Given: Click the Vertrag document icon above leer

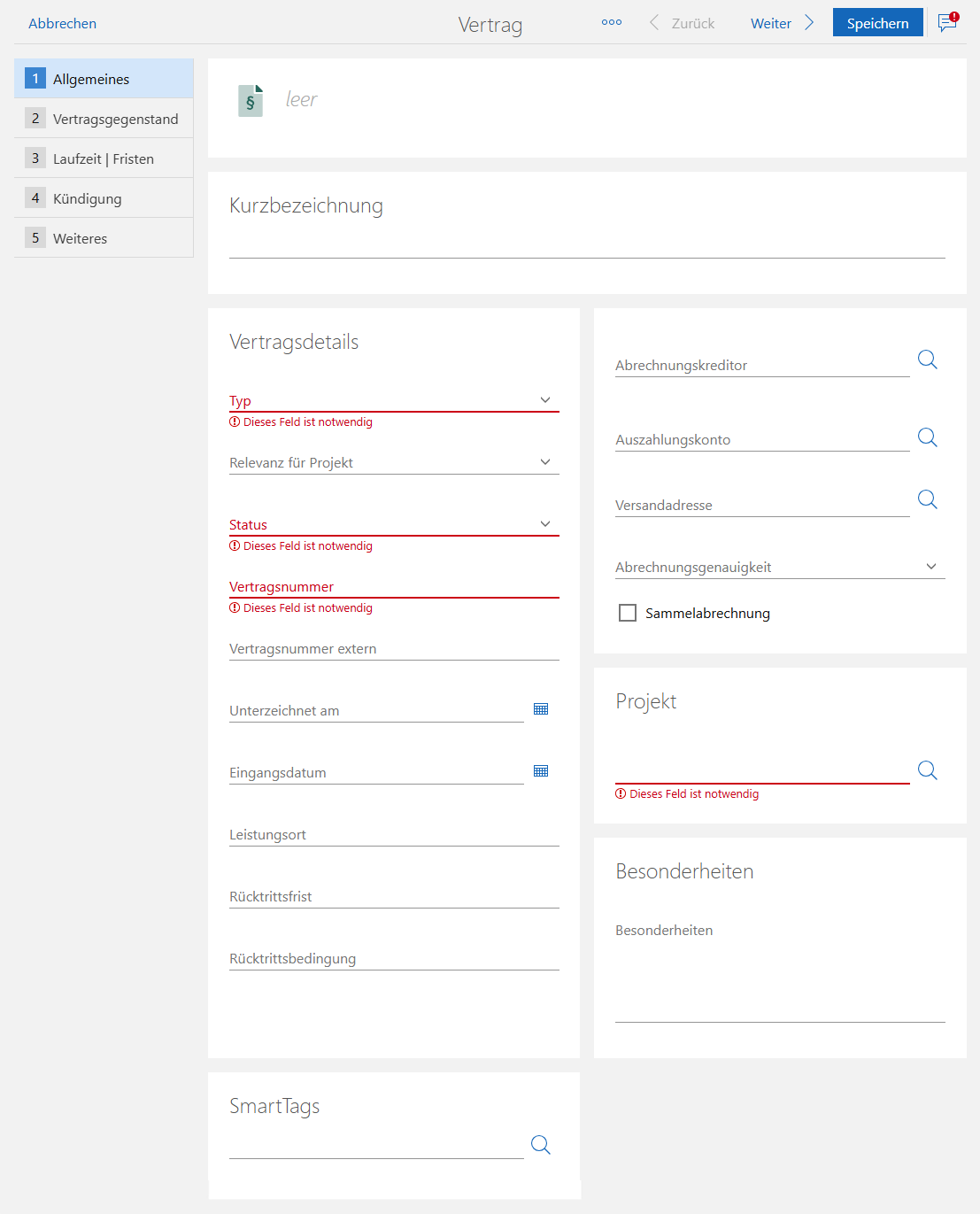Looking at the screenshot, I should coord(251,100).
